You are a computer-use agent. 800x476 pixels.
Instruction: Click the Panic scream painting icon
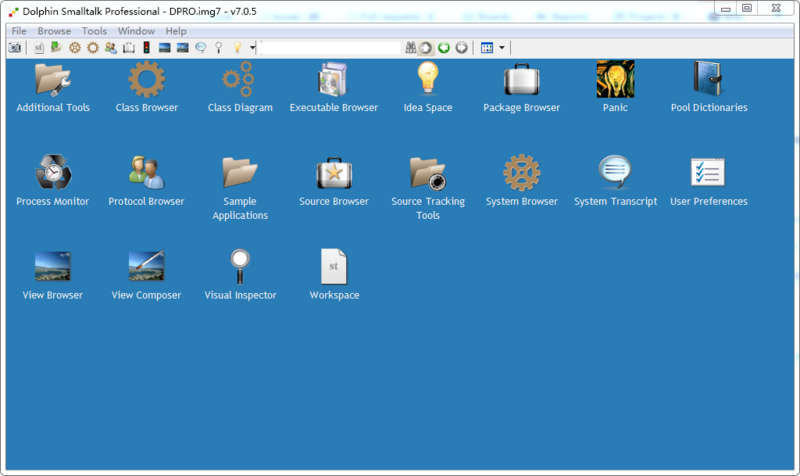click(x=615, y=79)
